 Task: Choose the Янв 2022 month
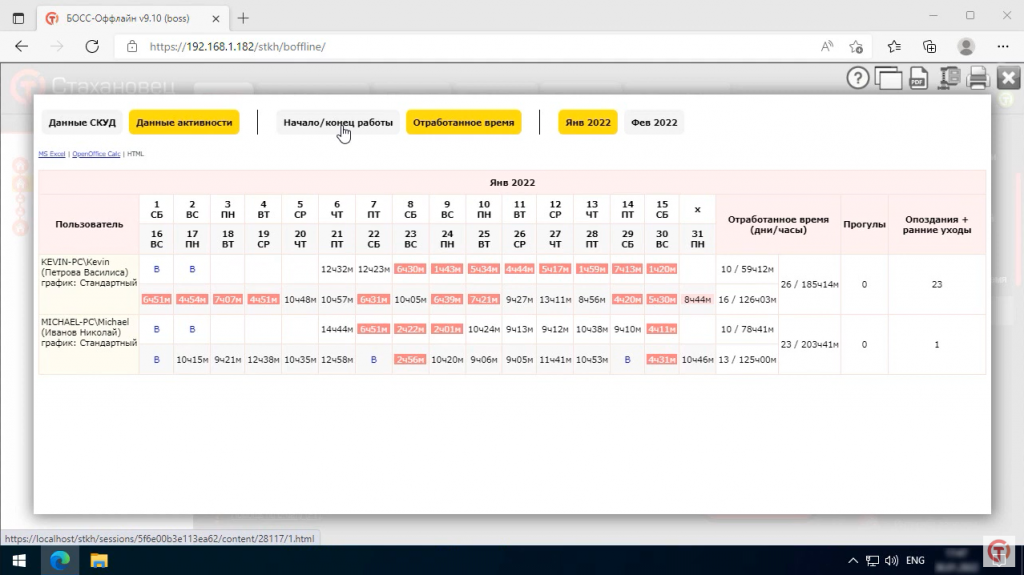click(588, 122)
